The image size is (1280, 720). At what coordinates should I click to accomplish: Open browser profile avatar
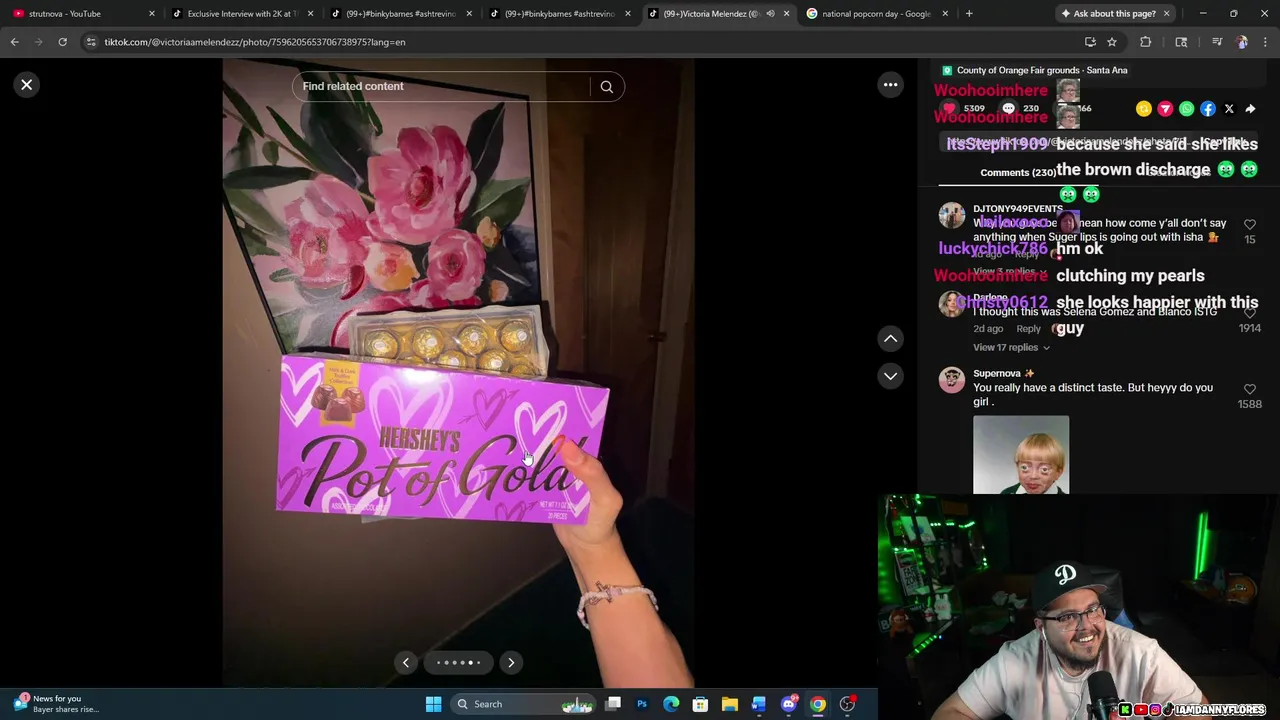click(1242, 42)
